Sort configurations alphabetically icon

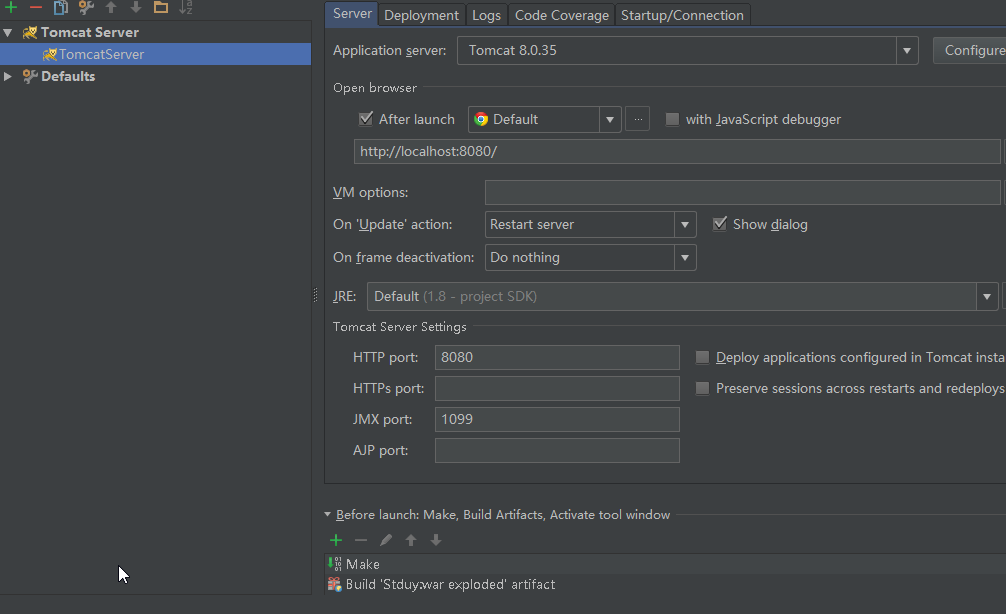click(186, 7)
